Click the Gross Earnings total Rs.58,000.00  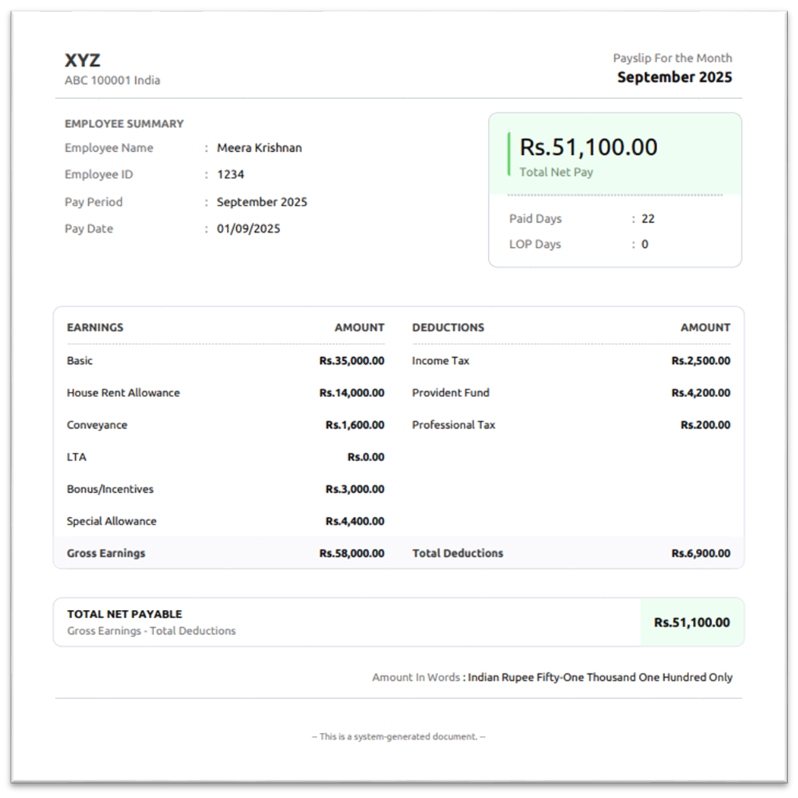click(x=351, y=553)
